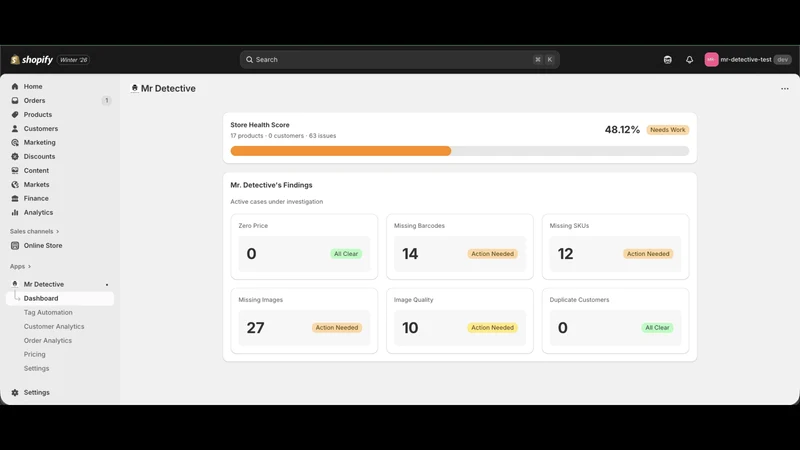Screen dimensions: 800x450
Task: Click the 48.12% health score value
Action: tap(622, 130)
